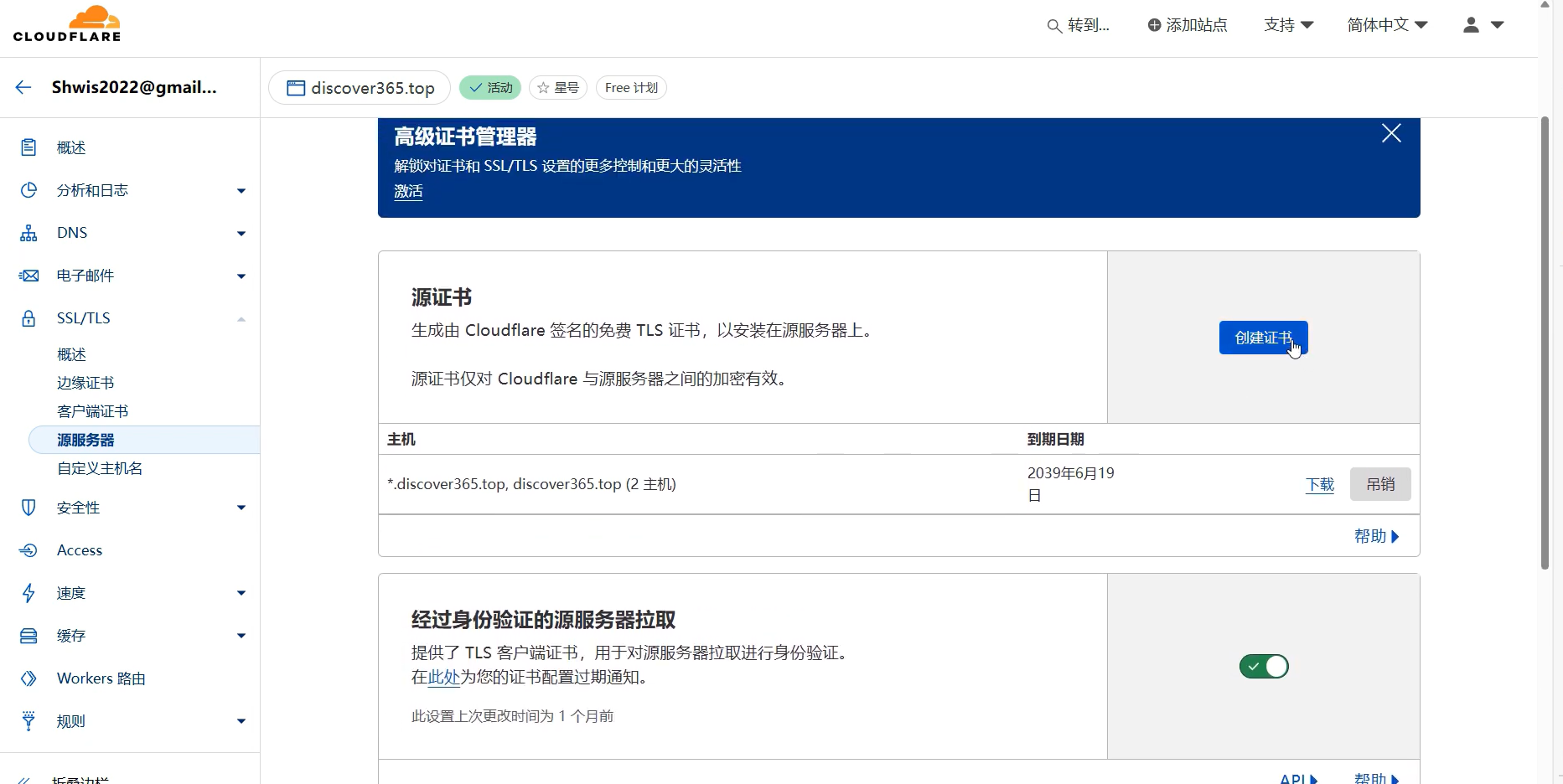This screenshot has height=784, width=1563.
Task: Close the 高级证书管理器 banner
Action: tap(1391, 133)
